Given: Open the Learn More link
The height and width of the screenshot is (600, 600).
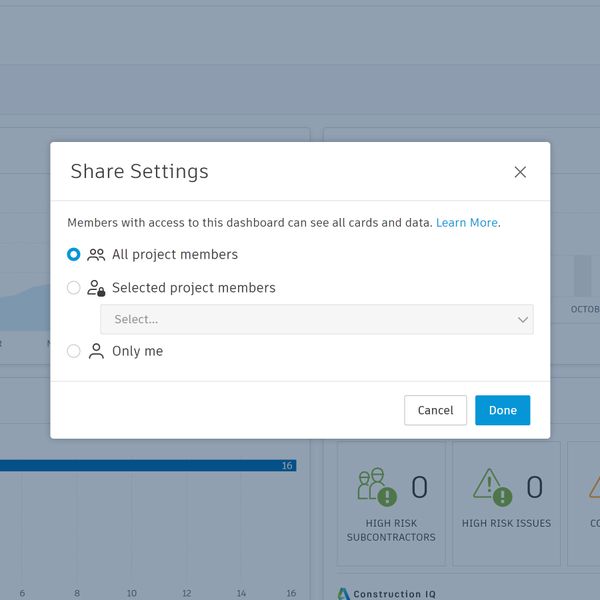Looking at the screenshot, I should pyautogui.click(x=466, y=223).
